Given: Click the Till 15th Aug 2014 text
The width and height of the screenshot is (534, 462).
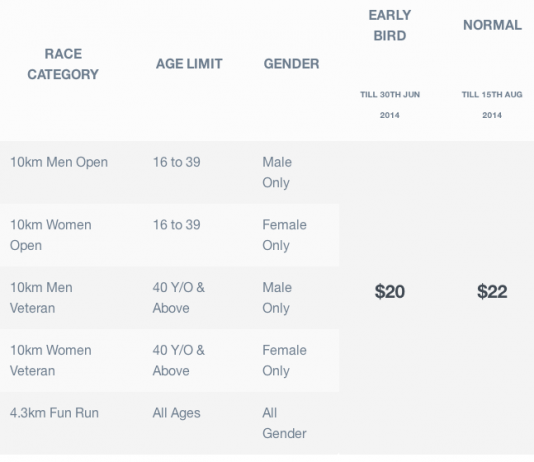Looking at the screenshot, I should point(492,105).
